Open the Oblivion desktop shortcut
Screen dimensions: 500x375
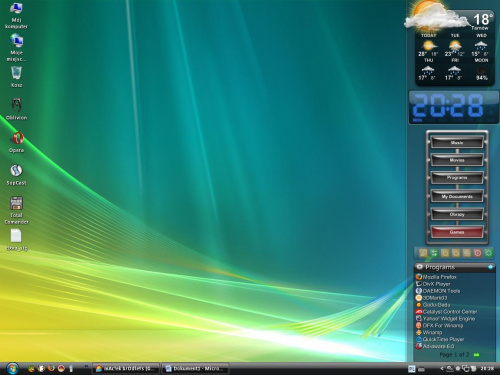[x=16, y=108]
